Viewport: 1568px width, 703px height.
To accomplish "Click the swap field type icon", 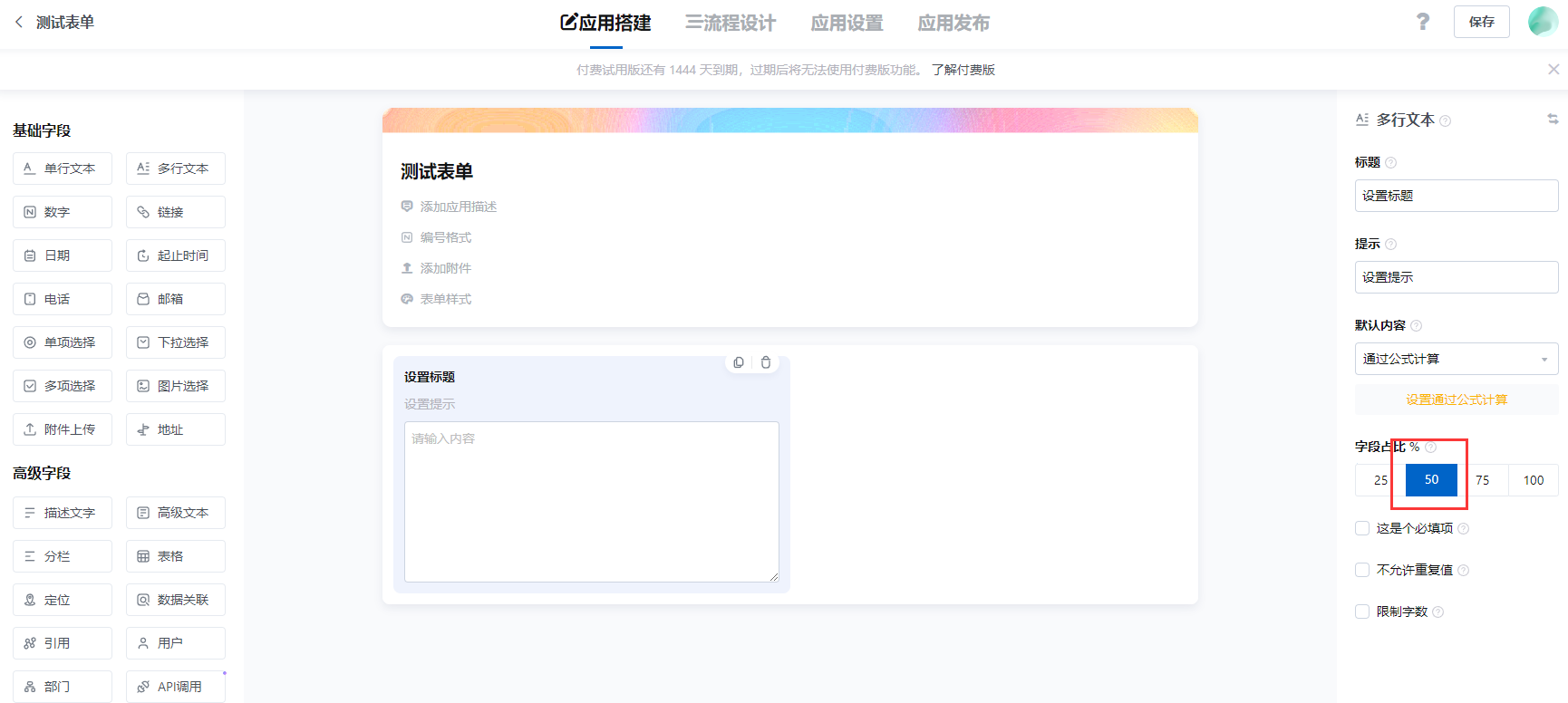I will tap(1553, 119).
